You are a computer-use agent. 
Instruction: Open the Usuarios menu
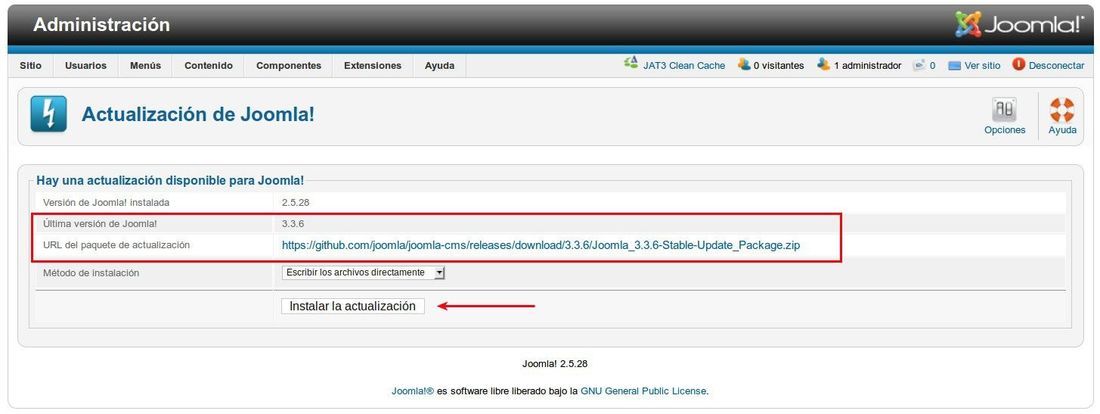[x=86, y=65]
